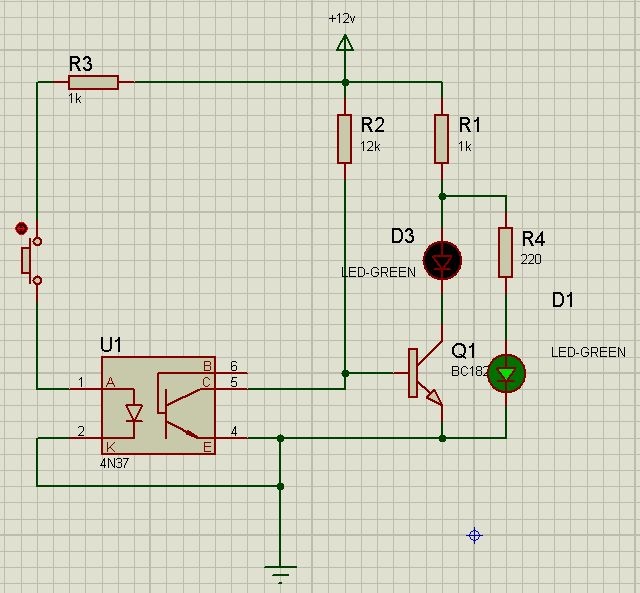Select the 220 value label of R4

[x=531, y=259]
